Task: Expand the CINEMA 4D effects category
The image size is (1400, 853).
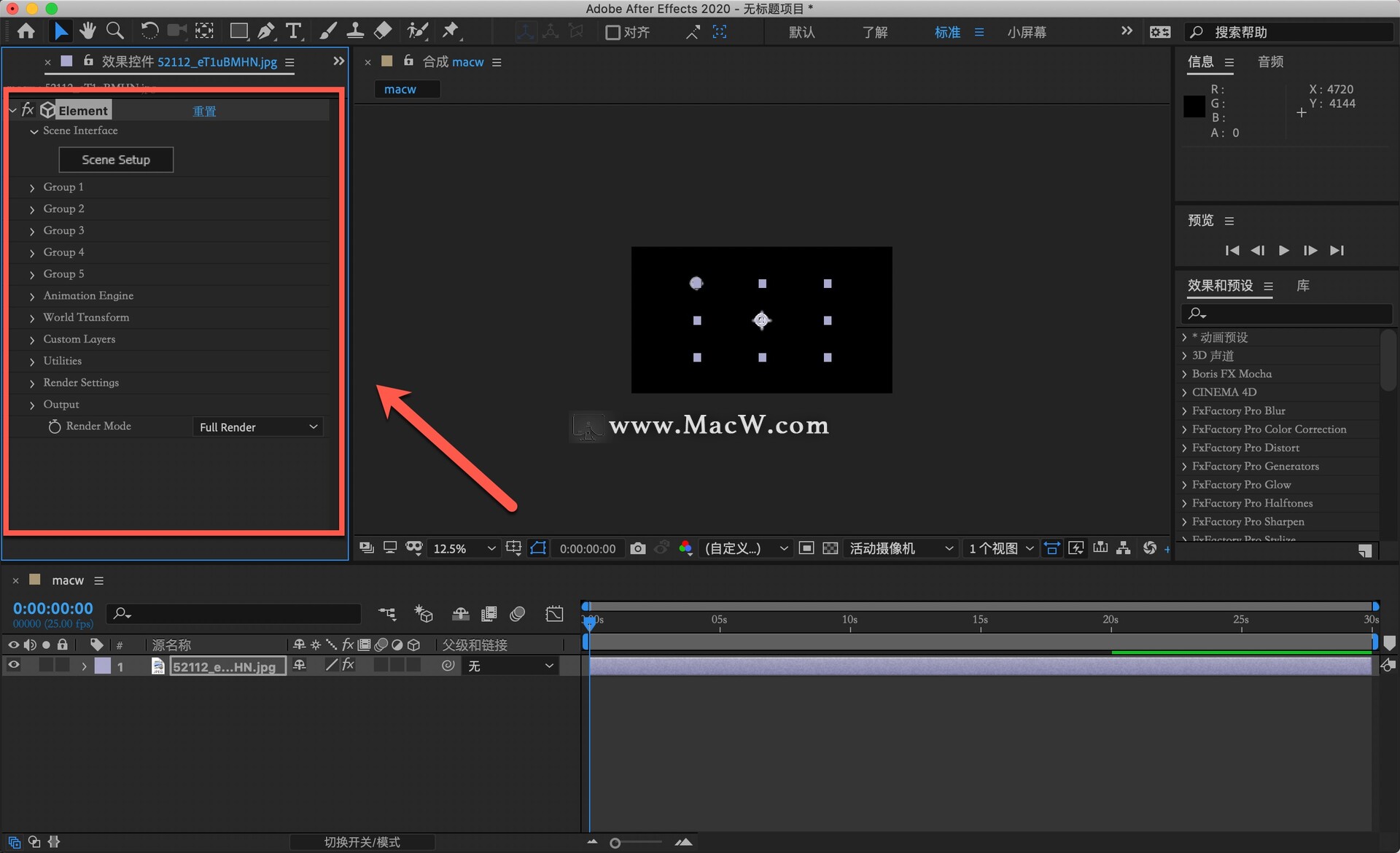Action: [1184, 392]
